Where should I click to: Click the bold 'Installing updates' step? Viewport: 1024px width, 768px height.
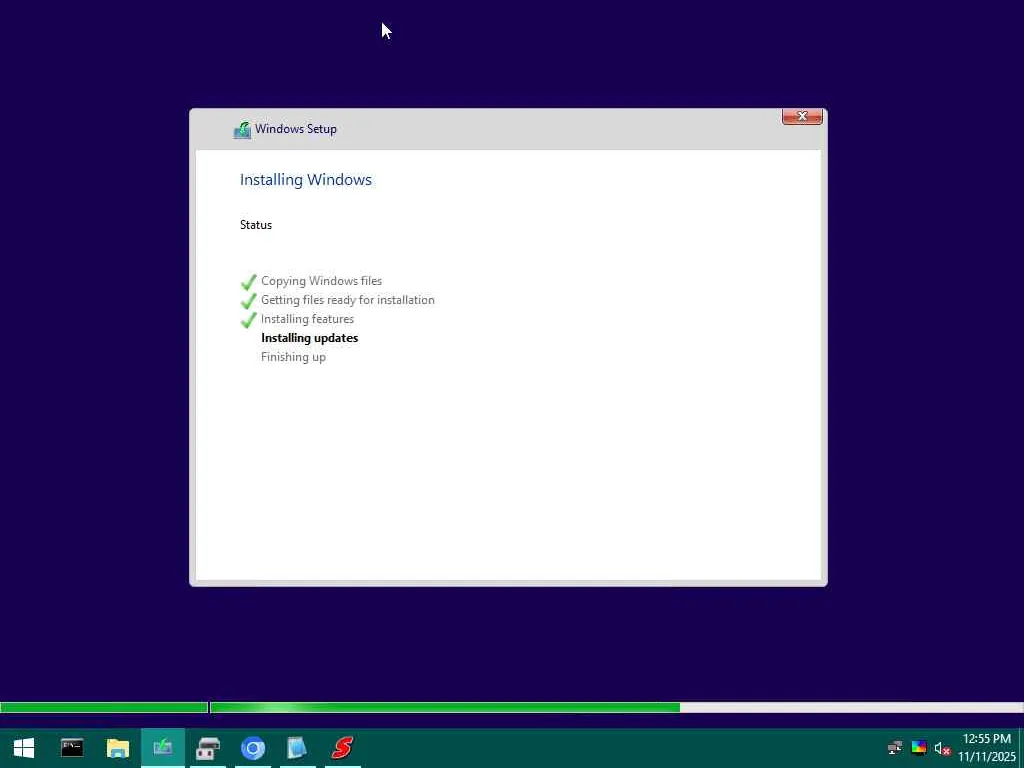tap(310, 338)
